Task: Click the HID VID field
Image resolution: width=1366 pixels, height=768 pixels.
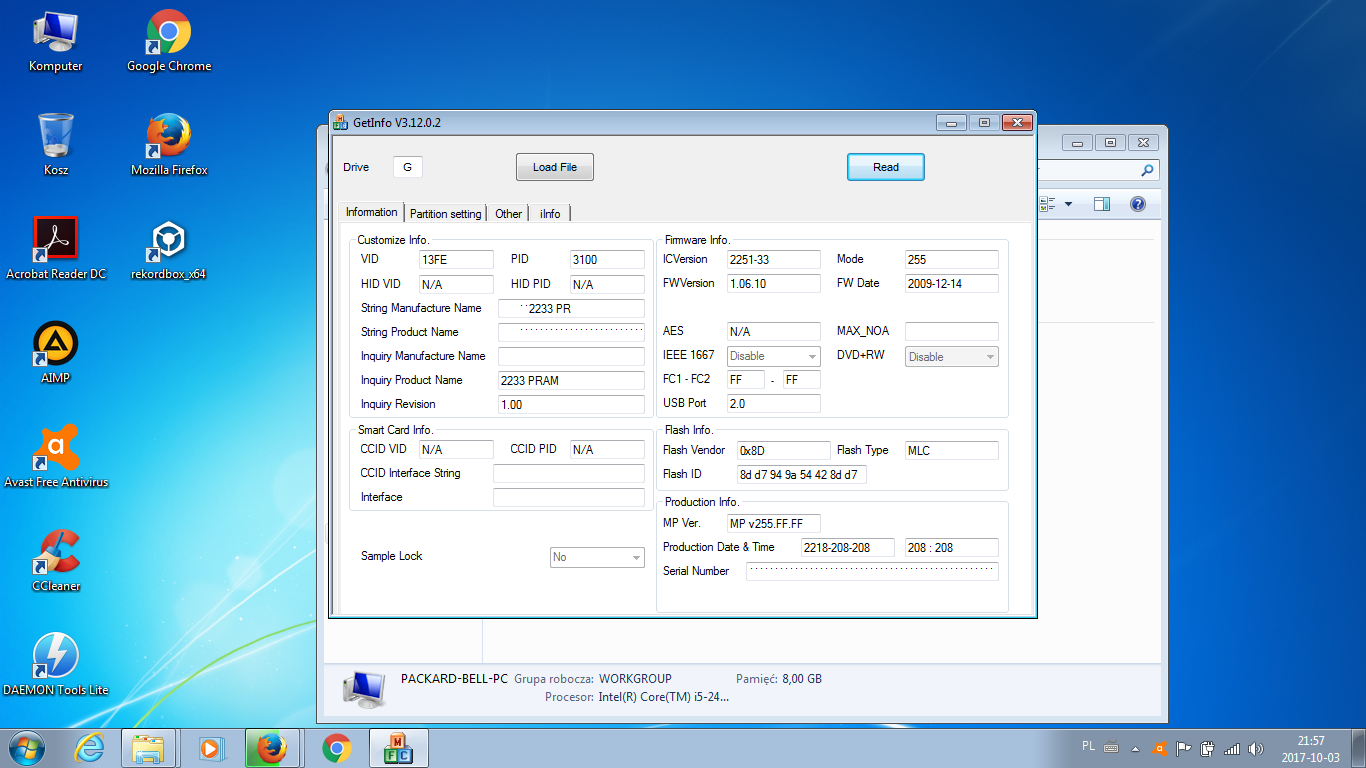Action: pos(457,284)
